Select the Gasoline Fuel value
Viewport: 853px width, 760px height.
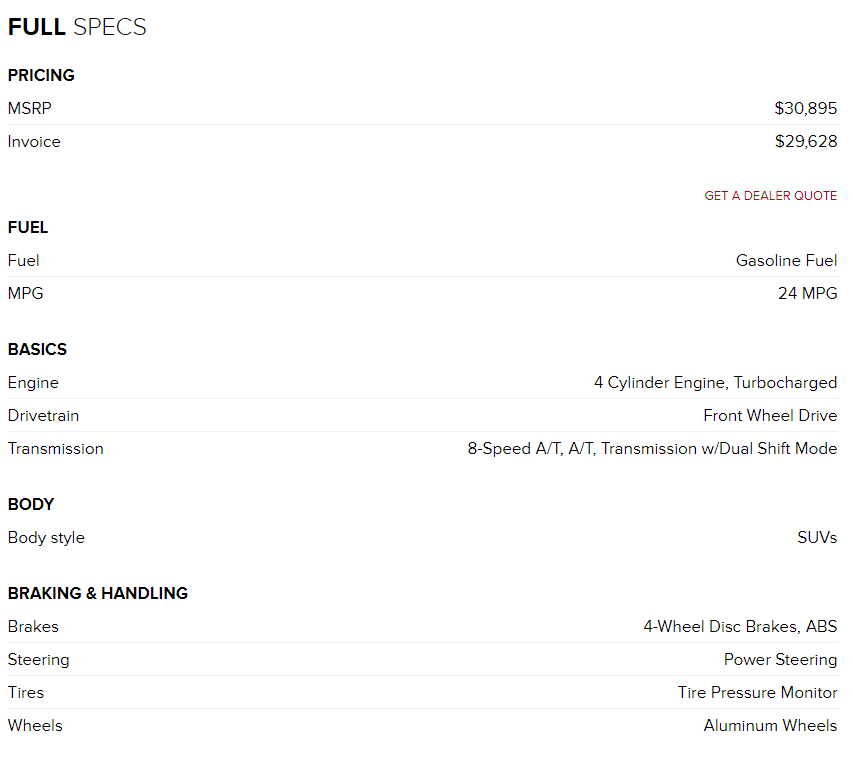(786, 260)
